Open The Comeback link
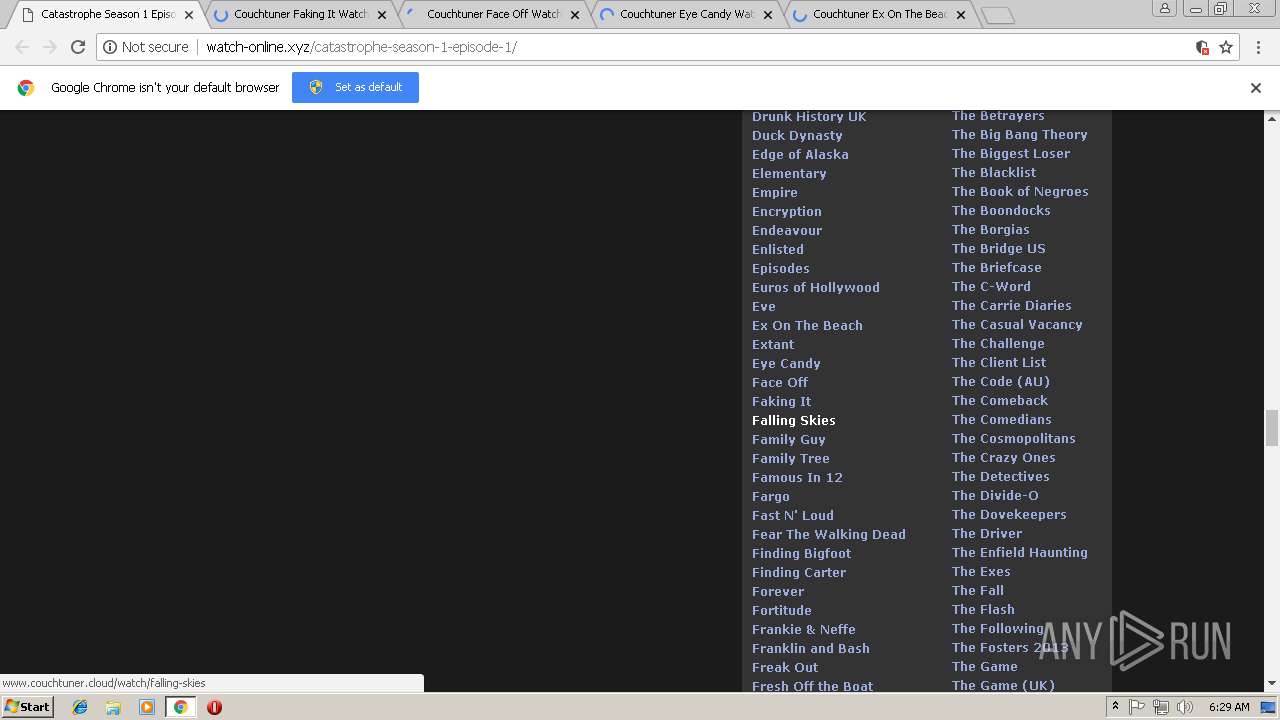The height and width of the screenshot is (720, 1280). click(999, 400)
